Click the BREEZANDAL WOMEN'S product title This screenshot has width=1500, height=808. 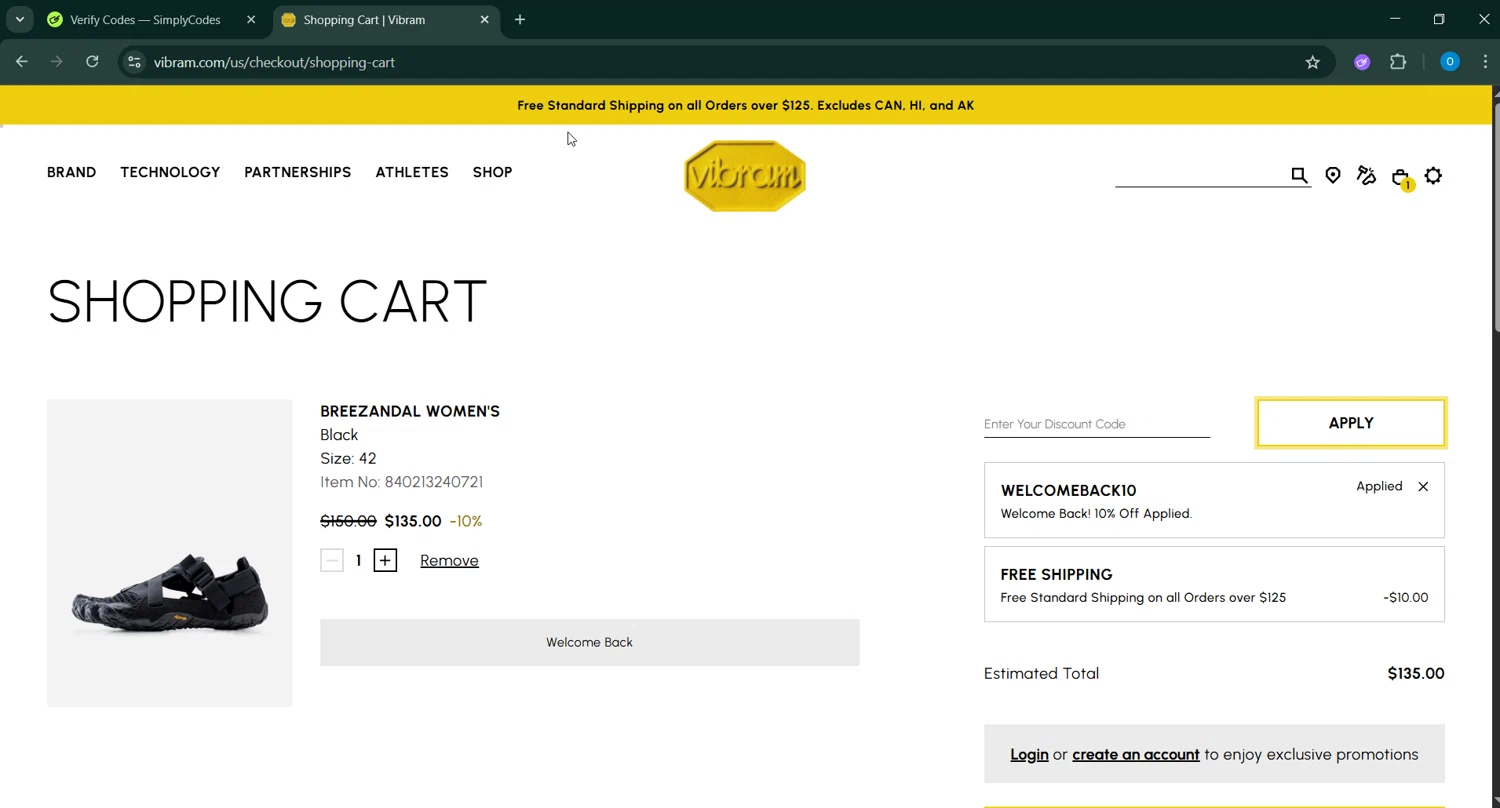(410, 411)
